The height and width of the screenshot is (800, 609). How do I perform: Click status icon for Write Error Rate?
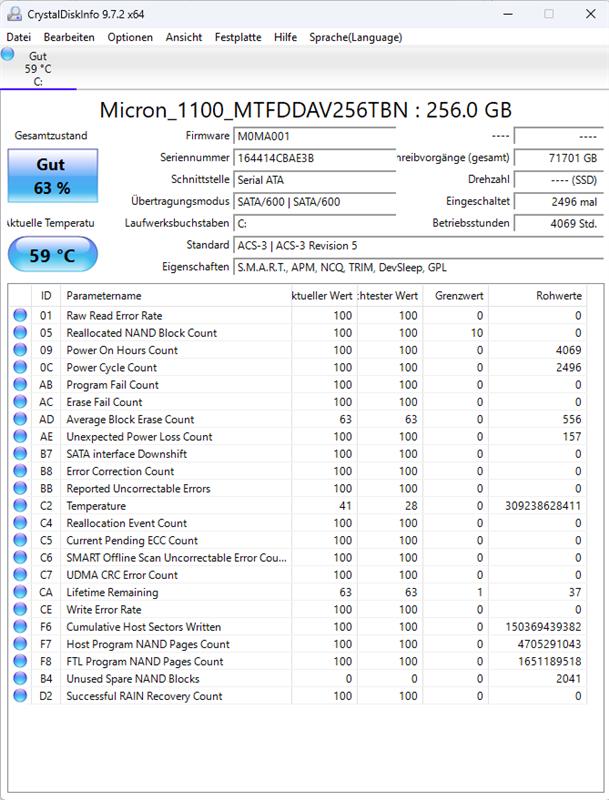click(20, 610)
